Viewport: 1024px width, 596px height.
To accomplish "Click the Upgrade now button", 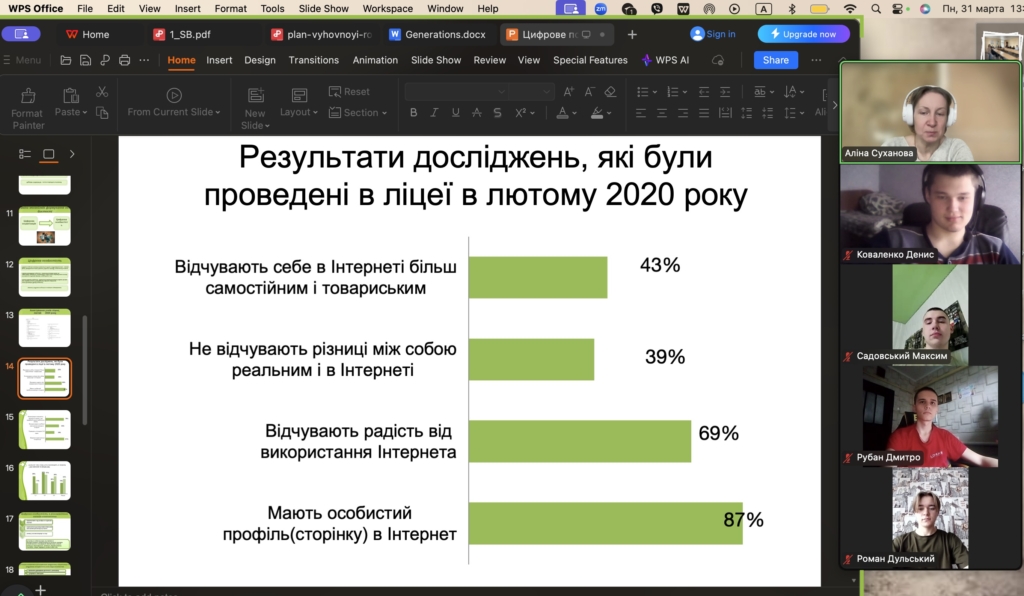I will [803, 34].
